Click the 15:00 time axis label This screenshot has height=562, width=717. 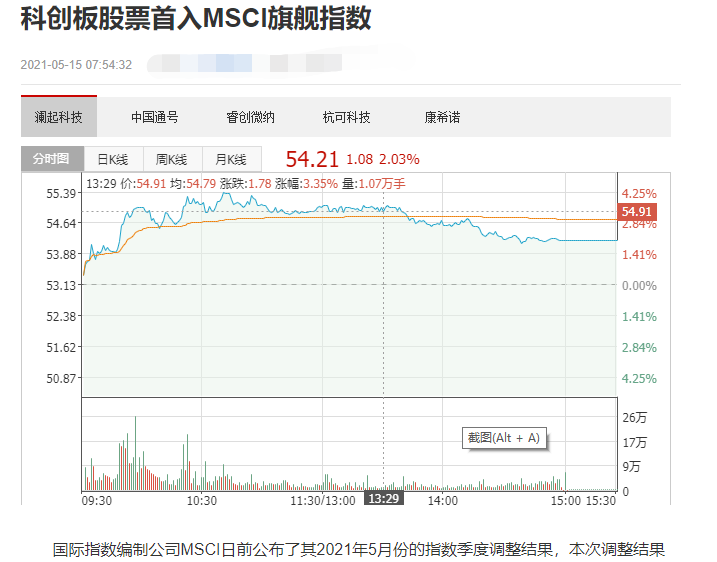(x=565, y=501)
